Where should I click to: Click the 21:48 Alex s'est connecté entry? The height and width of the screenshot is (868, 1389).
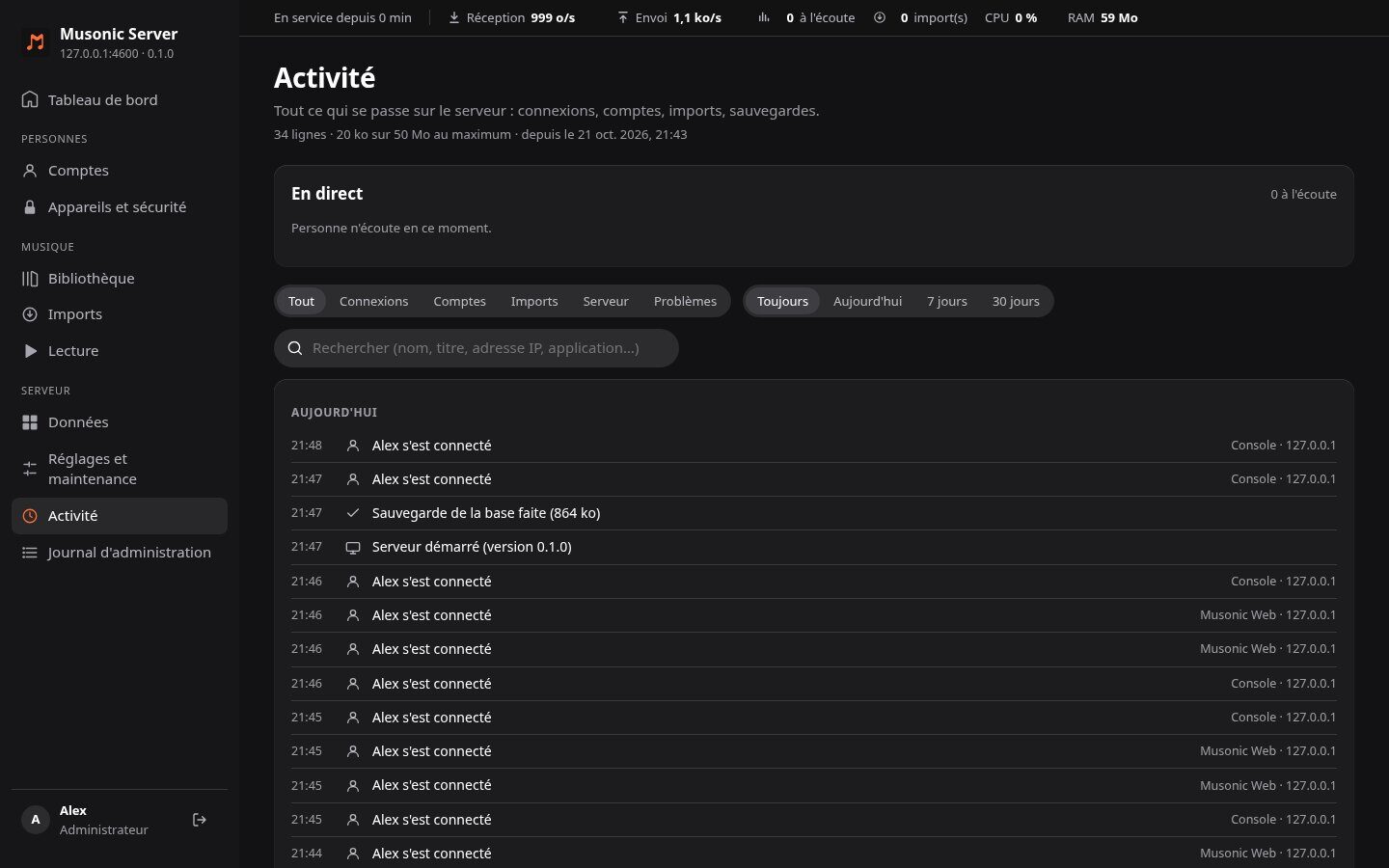814,446
